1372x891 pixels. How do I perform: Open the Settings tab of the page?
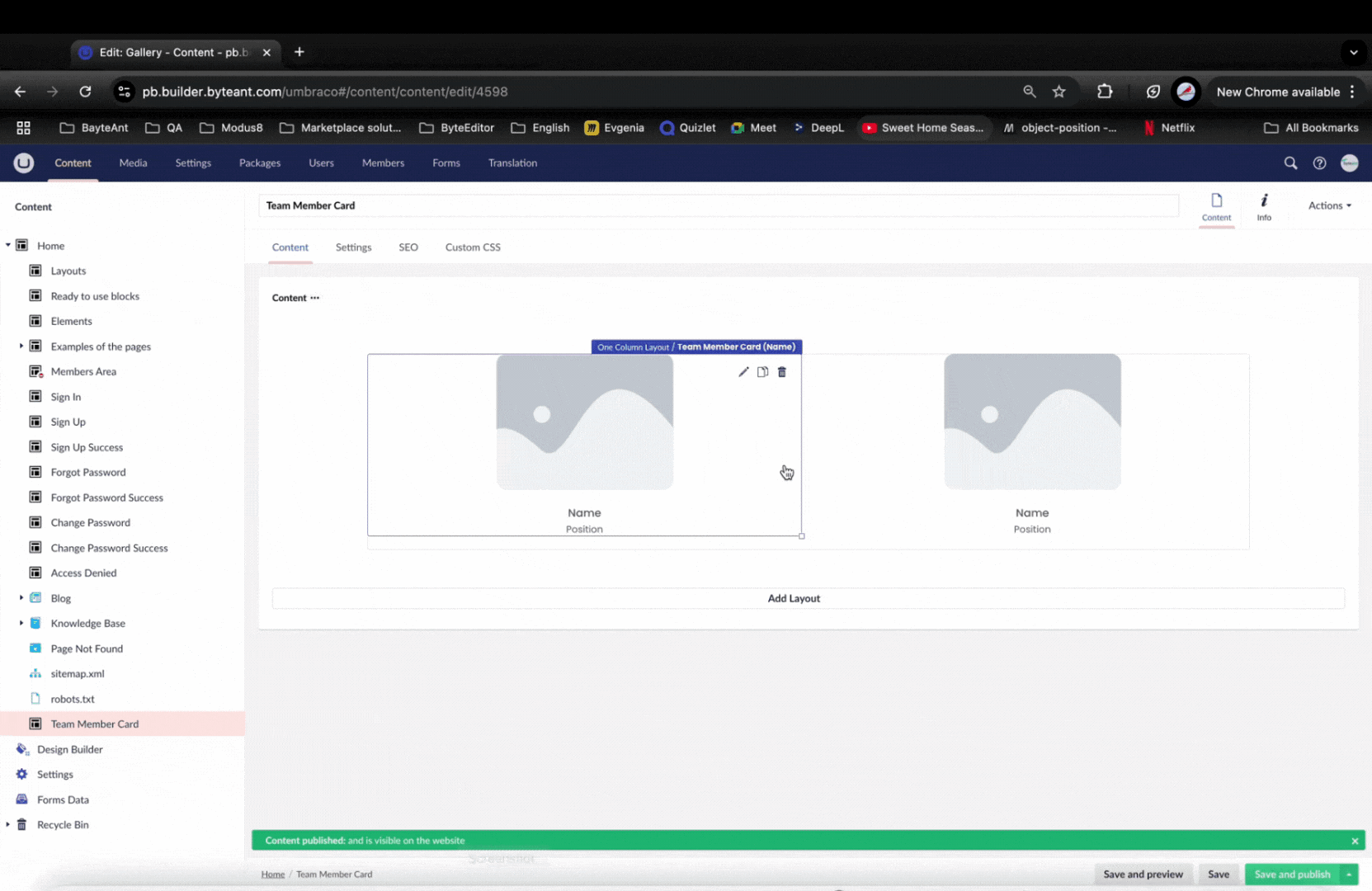click(353, 247)
